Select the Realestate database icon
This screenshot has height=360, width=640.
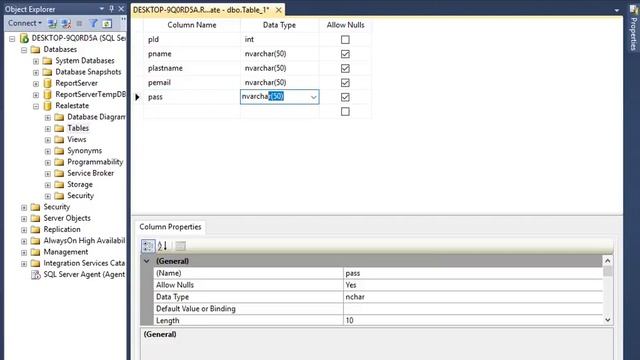[x=47, y=105]
